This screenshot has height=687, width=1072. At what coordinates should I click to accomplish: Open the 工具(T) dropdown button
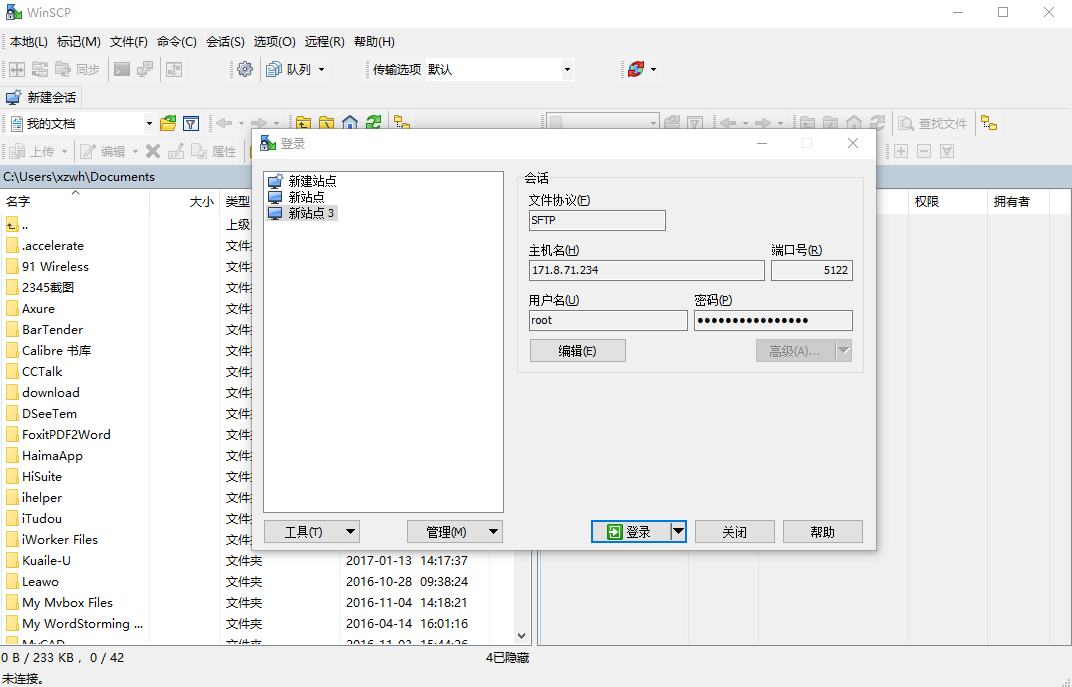[312, 532]
